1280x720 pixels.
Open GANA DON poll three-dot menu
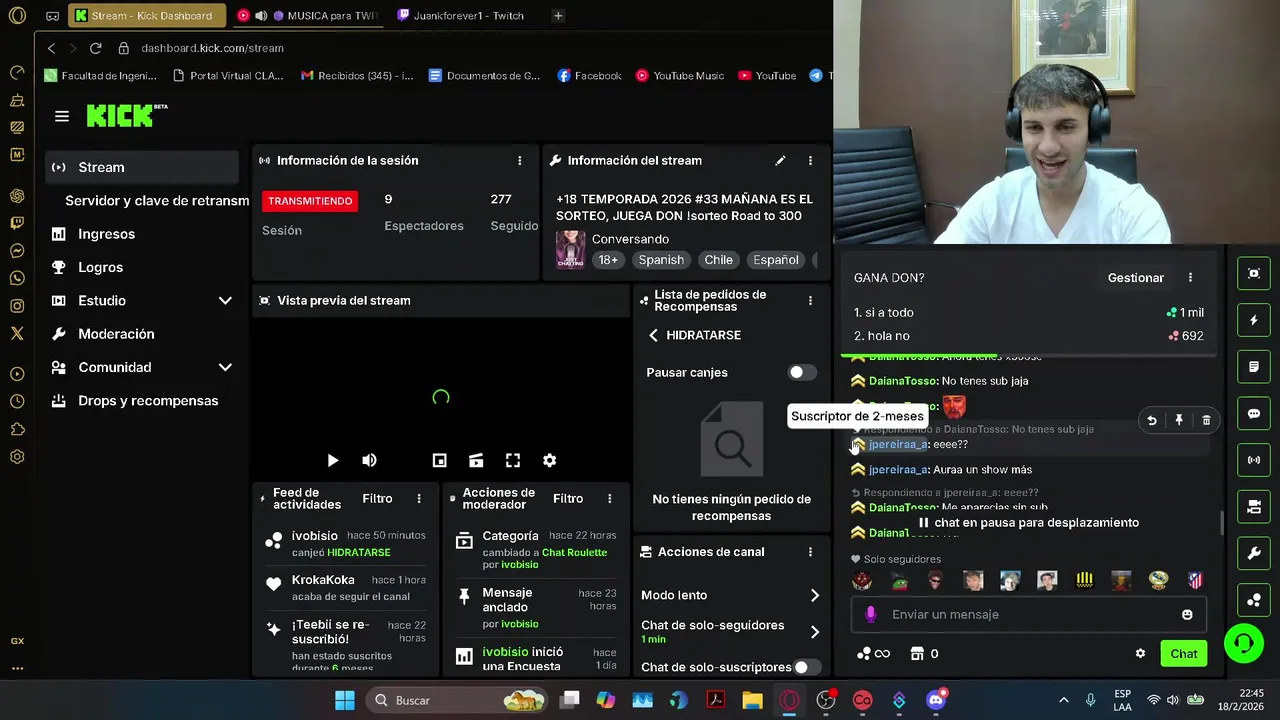coord(1190,277)
